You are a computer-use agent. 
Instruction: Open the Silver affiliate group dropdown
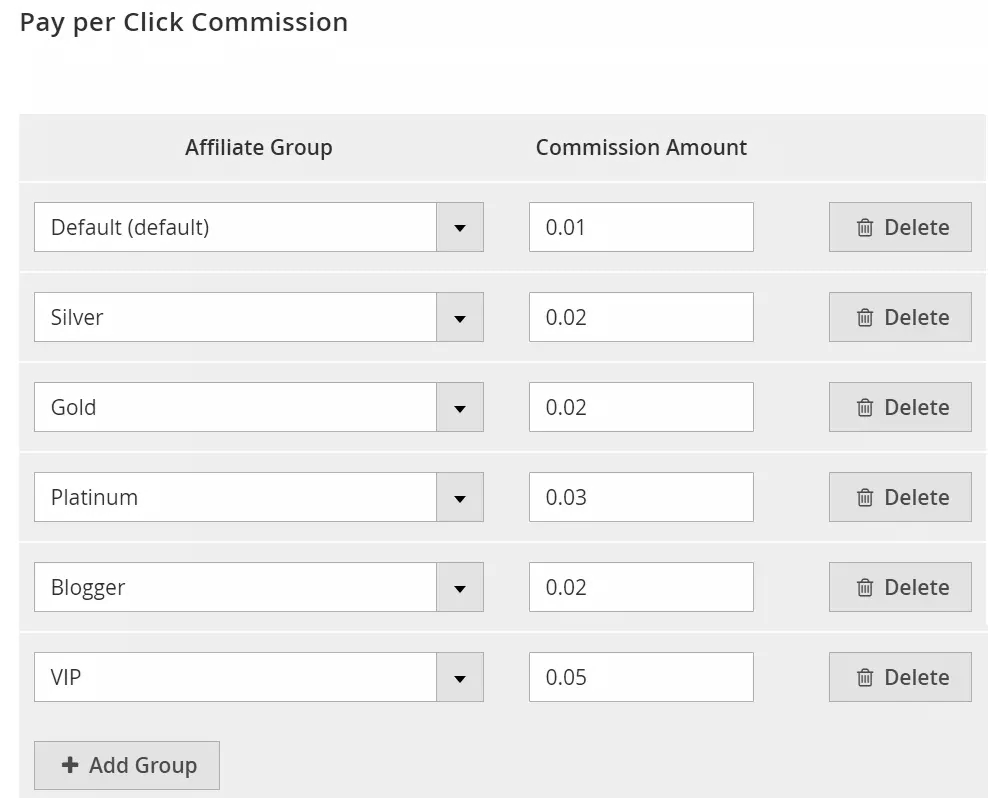pos(460,317)
